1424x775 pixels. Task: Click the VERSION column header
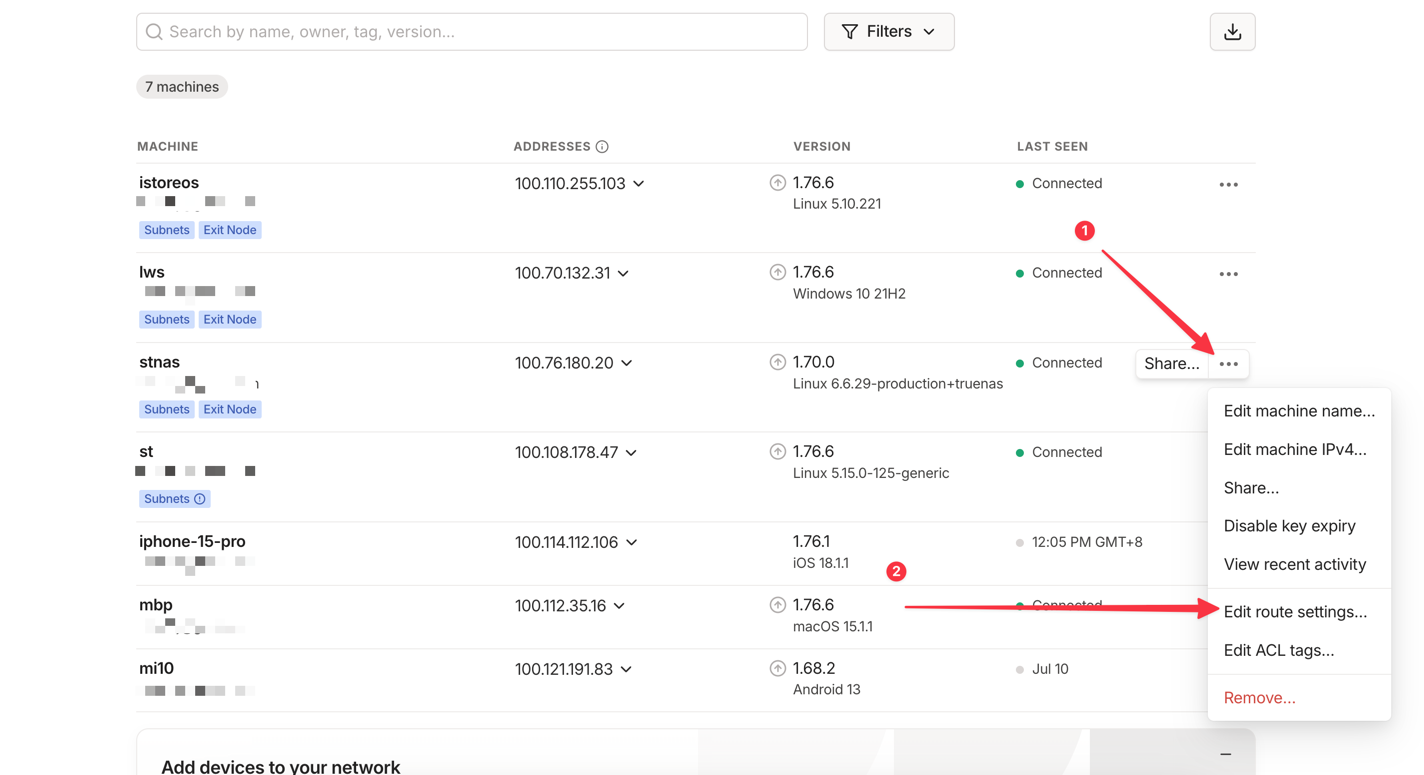coord(822,147)
